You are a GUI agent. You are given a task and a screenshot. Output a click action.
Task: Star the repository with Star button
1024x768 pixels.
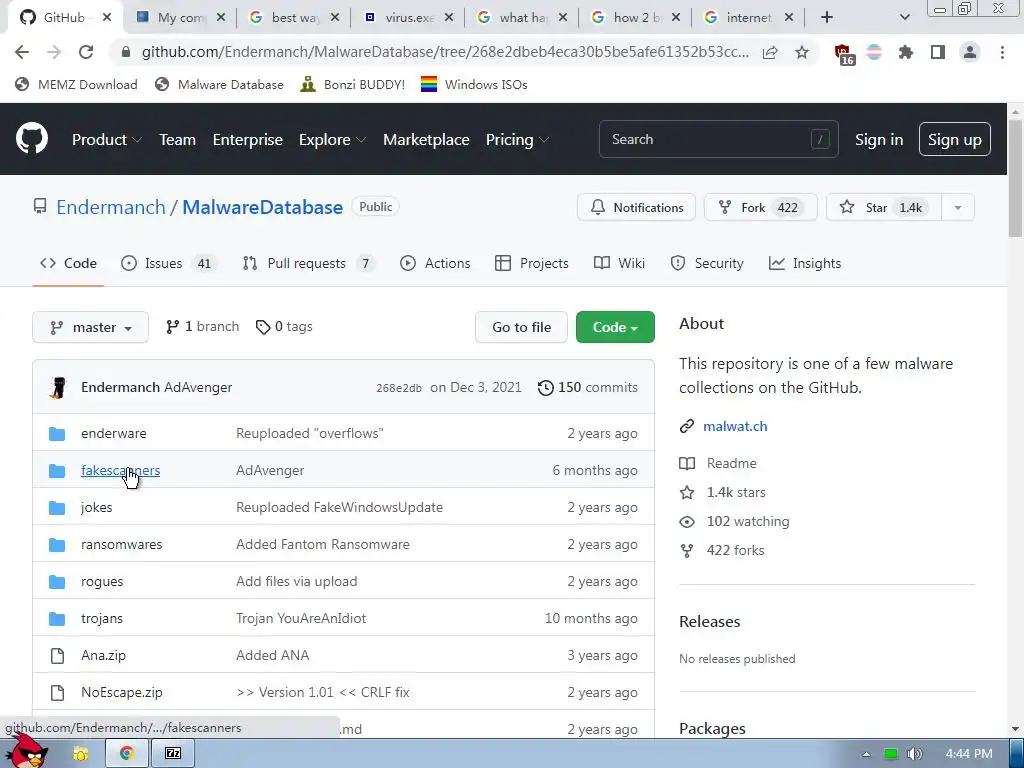(x=884, y=208)
